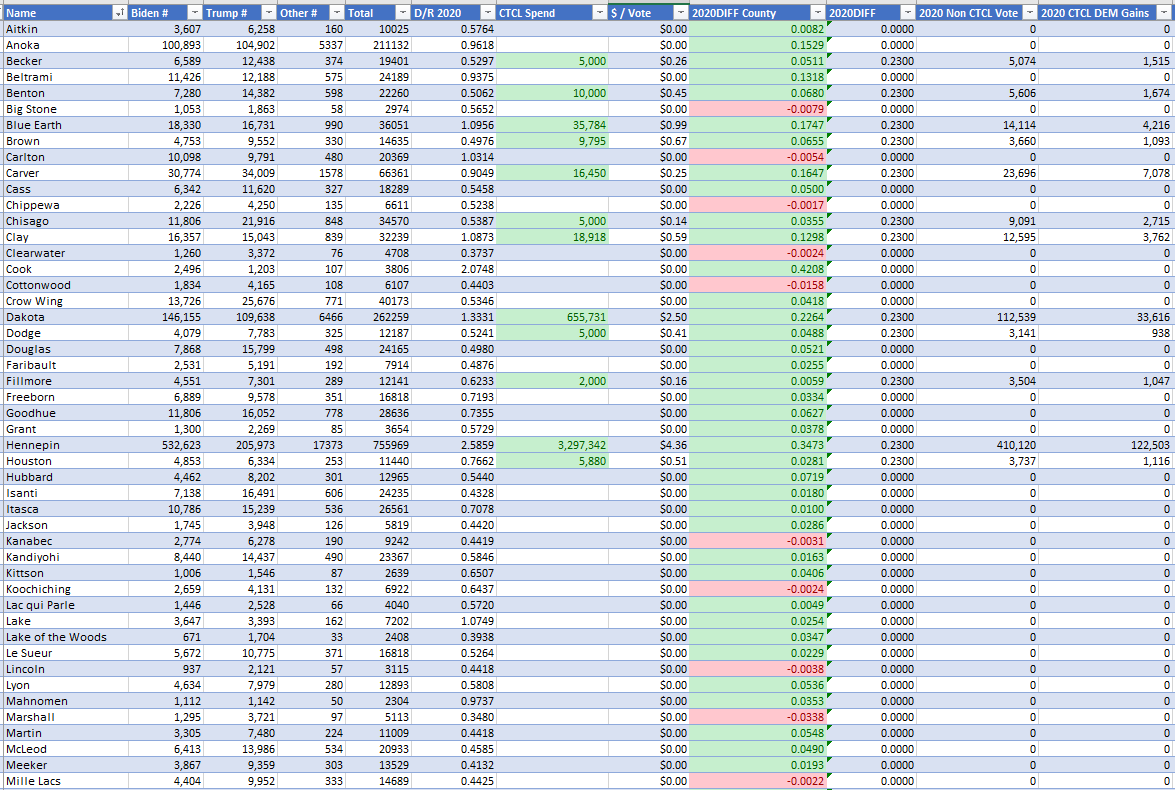Select the green 0.4208 county diff cell

(x=758, y=269)
